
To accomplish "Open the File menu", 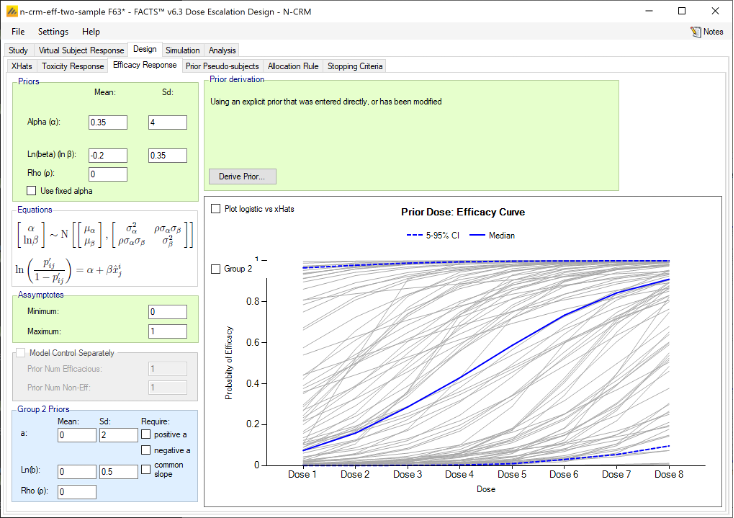I will [18, 32].
